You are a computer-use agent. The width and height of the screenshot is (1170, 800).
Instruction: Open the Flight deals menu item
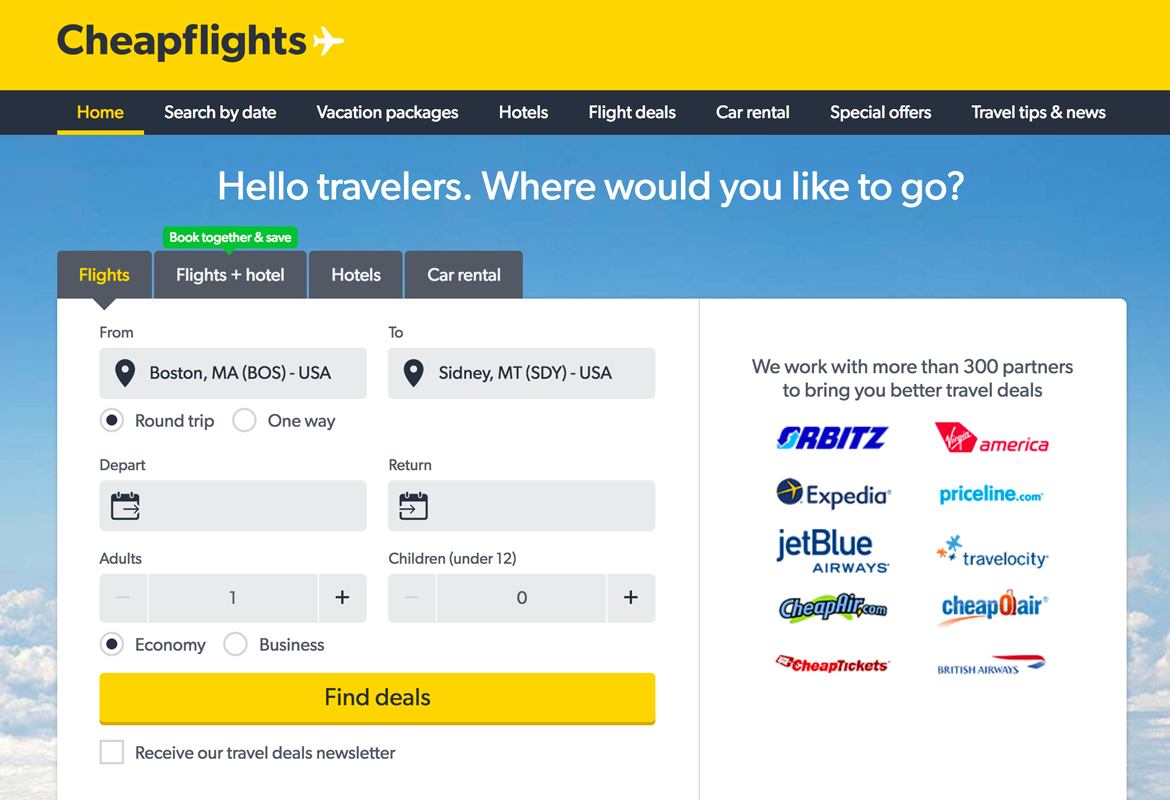point(632,113)
